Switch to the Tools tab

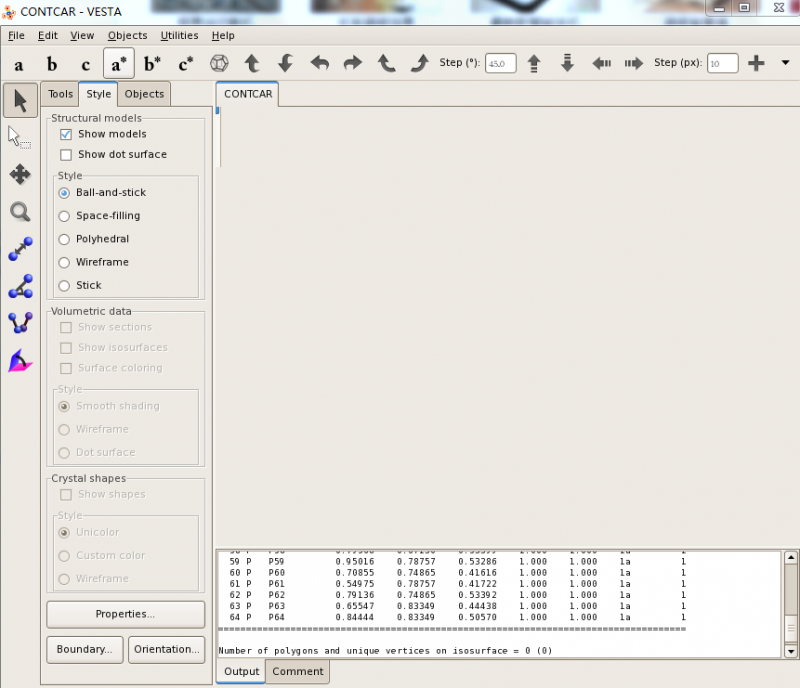60,94
